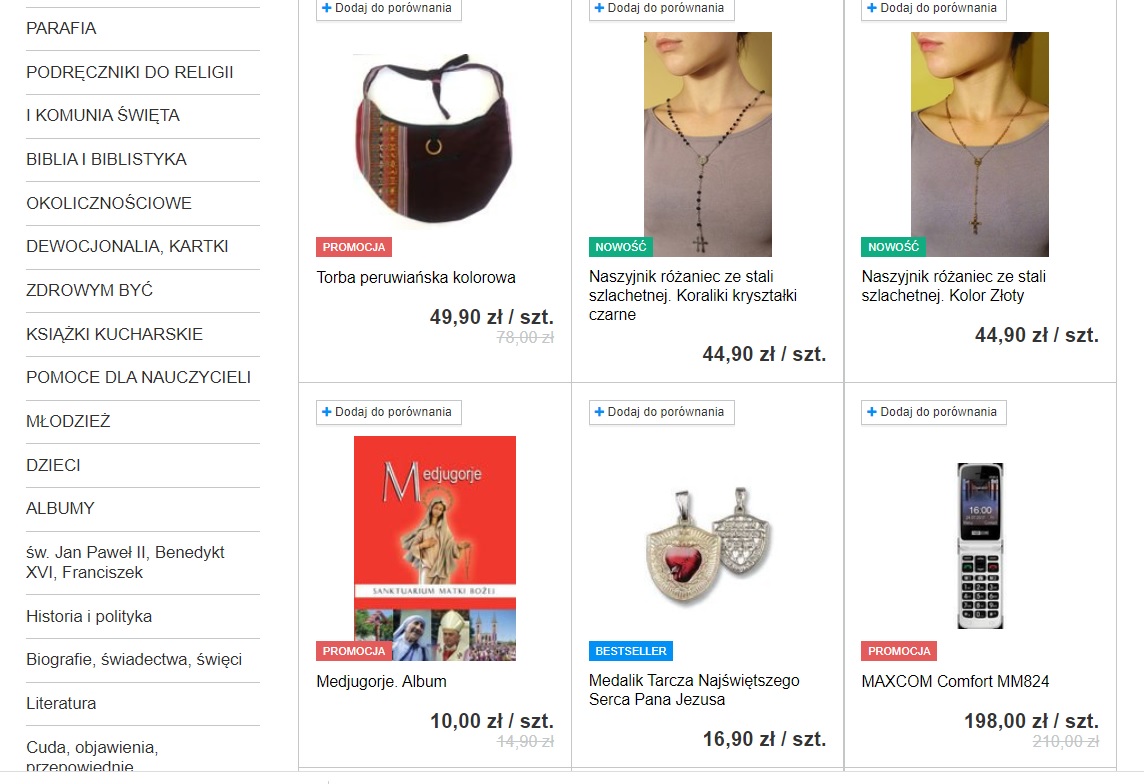Open Torba peruwiańska kolorowa product title
Screen dimensions: 1144x784
pos(416,277)
